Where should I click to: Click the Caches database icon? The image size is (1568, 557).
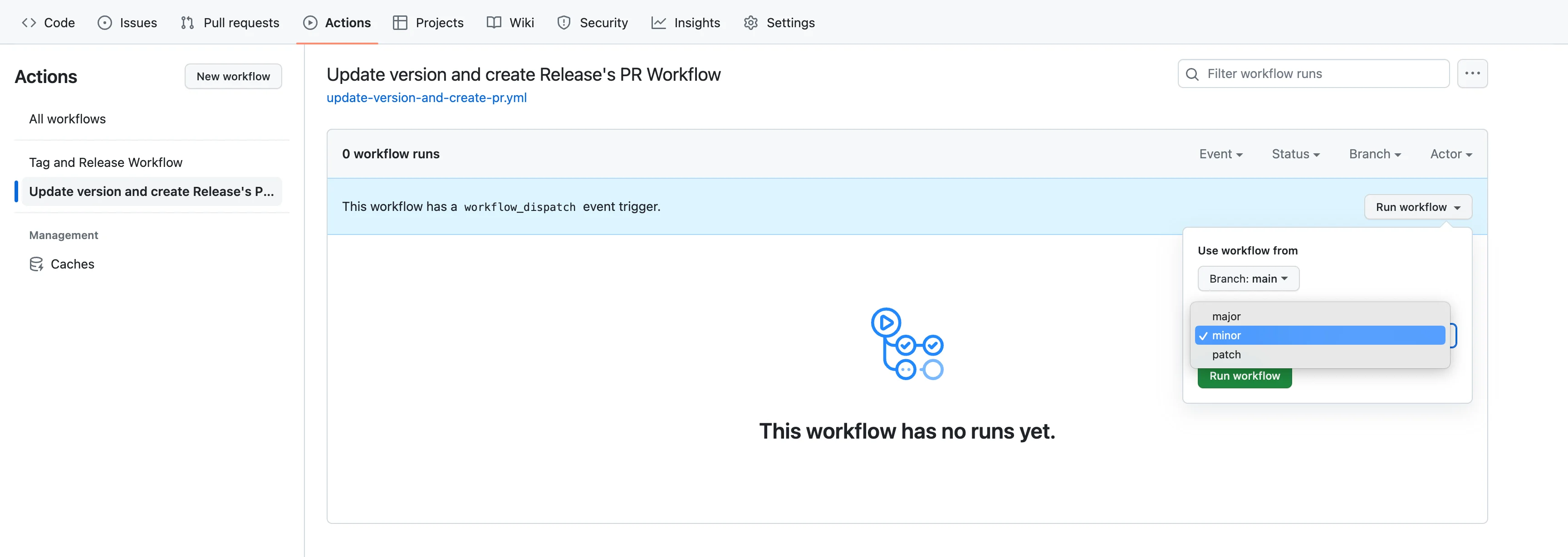(x=36, y=264)
